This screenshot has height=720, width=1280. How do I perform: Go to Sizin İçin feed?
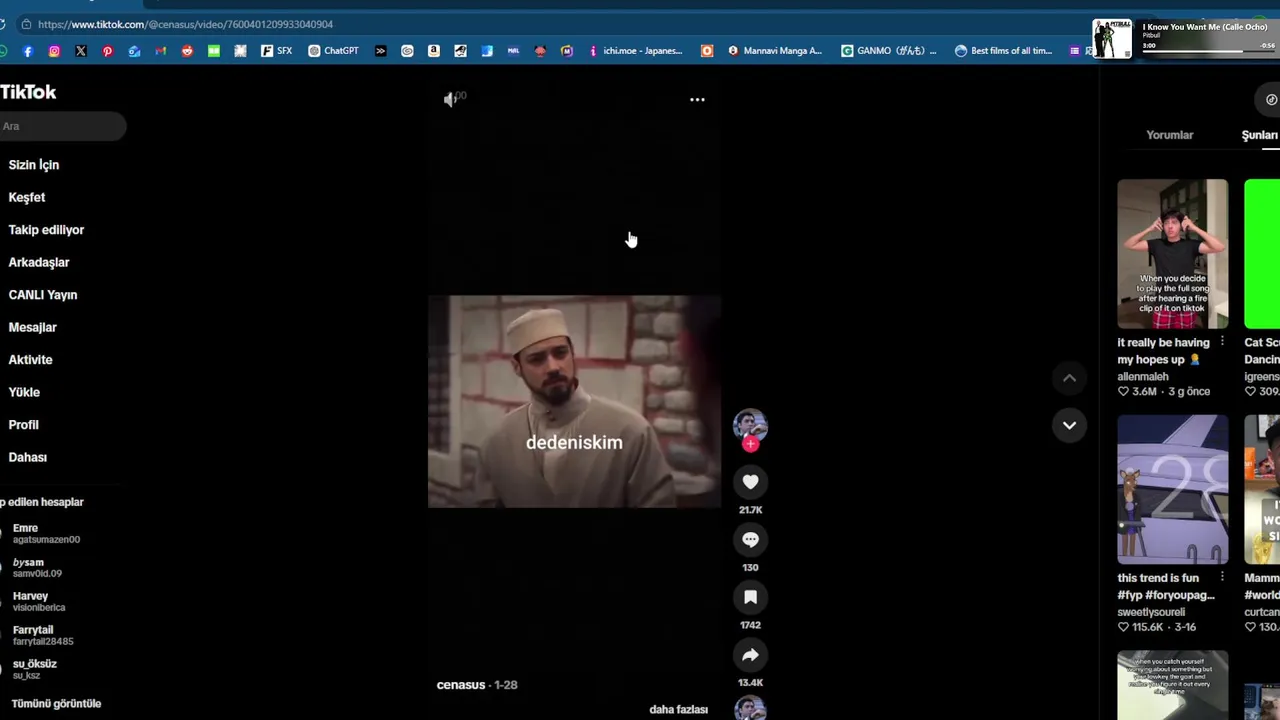[x=34, y=165]
